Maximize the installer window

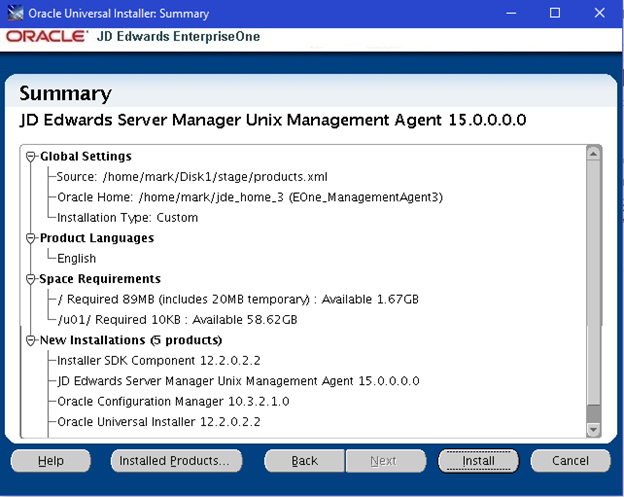click(555, 13)
